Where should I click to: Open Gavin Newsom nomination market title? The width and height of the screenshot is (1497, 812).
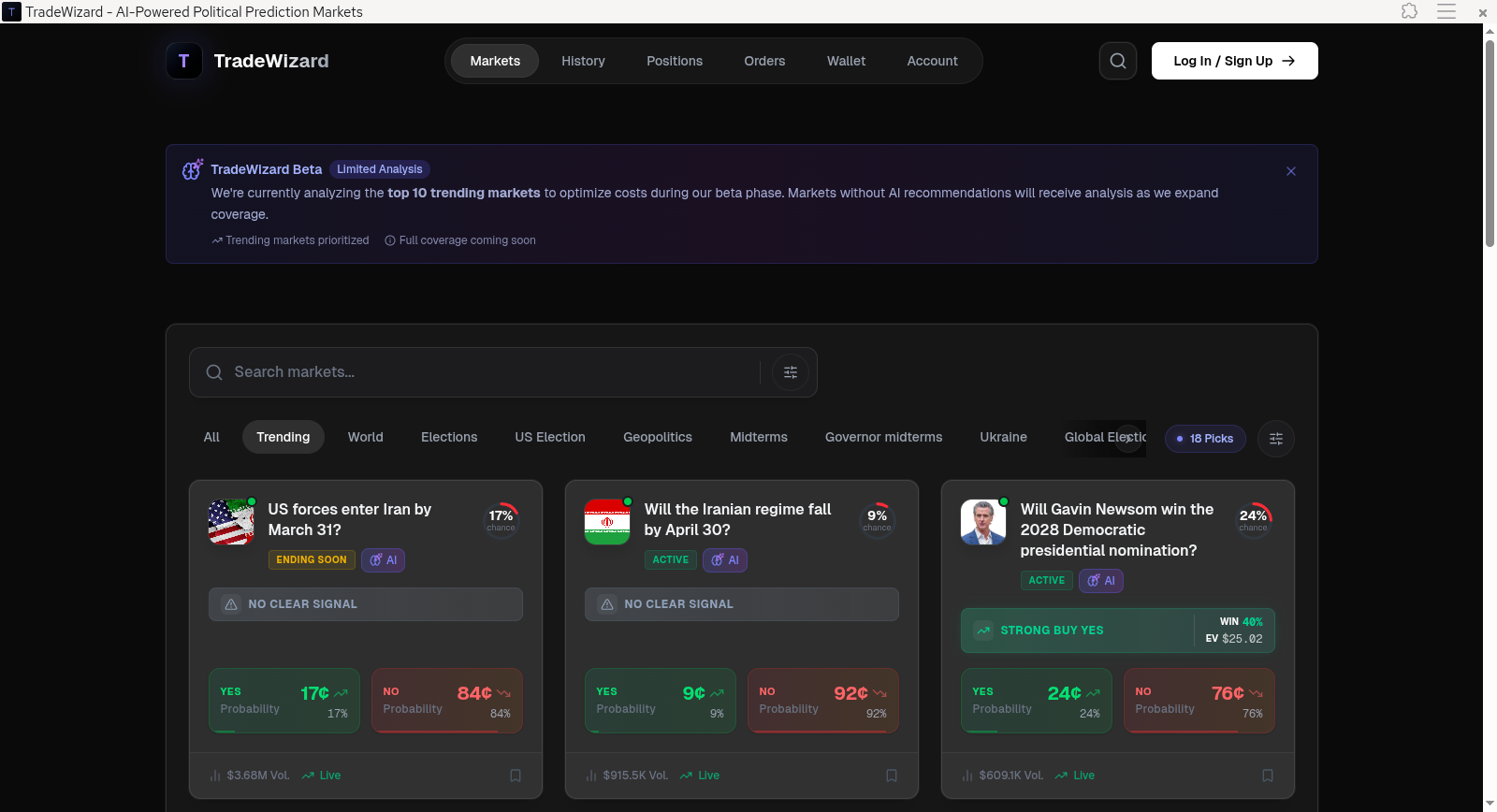pos(1117,529)
